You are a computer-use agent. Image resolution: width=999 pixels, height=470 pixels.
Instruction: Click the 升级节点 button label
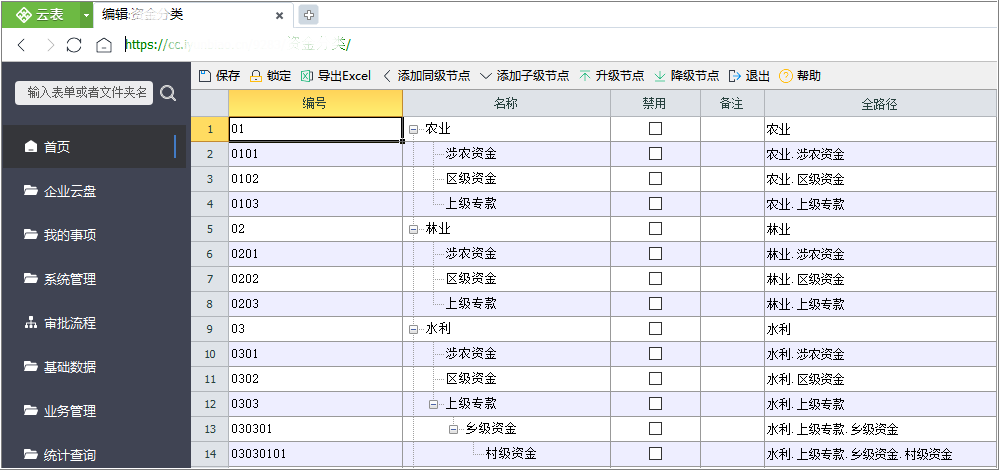pyautogui.click(x=619, y=76)
